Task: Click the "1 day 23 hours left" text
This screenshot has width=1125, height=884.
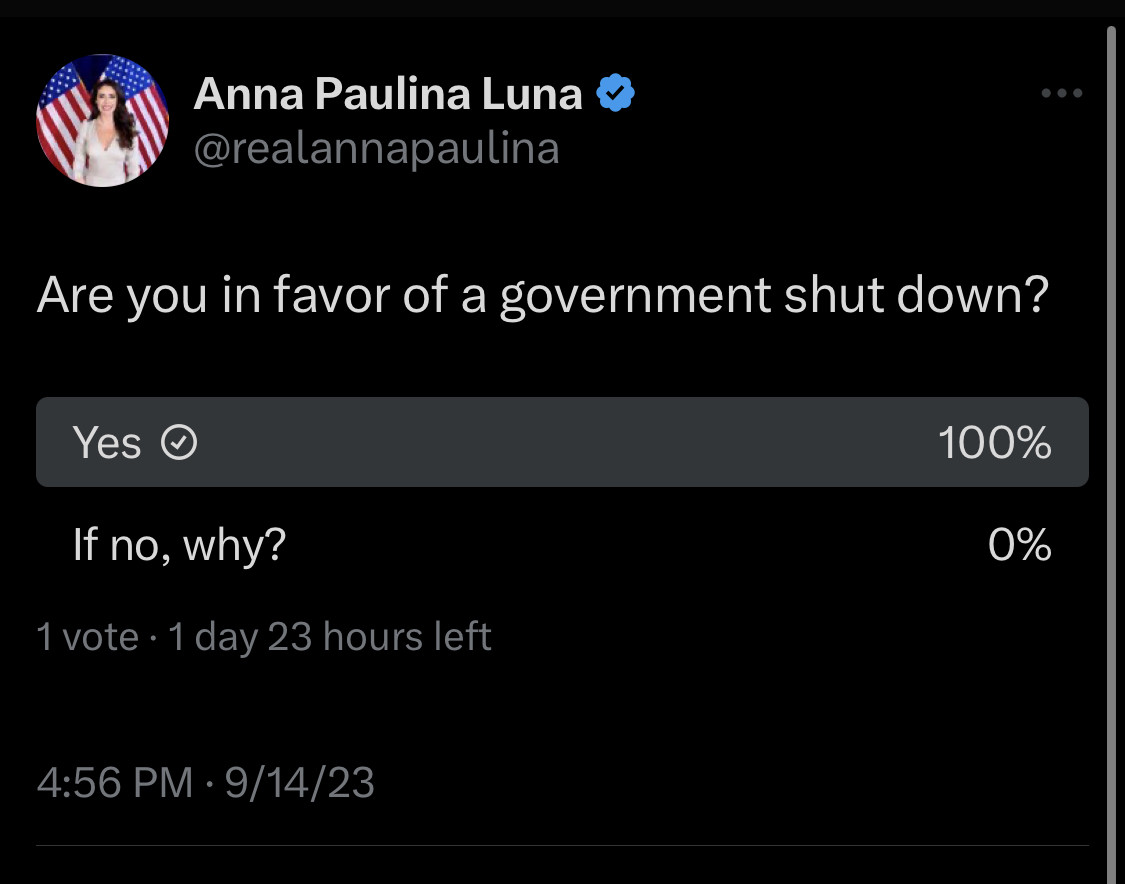Action: pos(330,637)
